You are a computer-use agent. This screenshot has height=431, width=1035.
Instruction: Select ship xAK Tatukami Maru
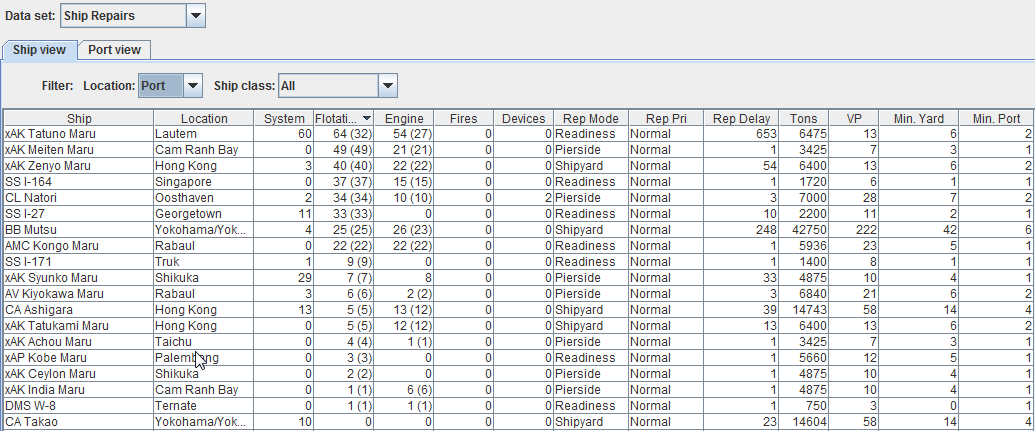coord(57,325)
